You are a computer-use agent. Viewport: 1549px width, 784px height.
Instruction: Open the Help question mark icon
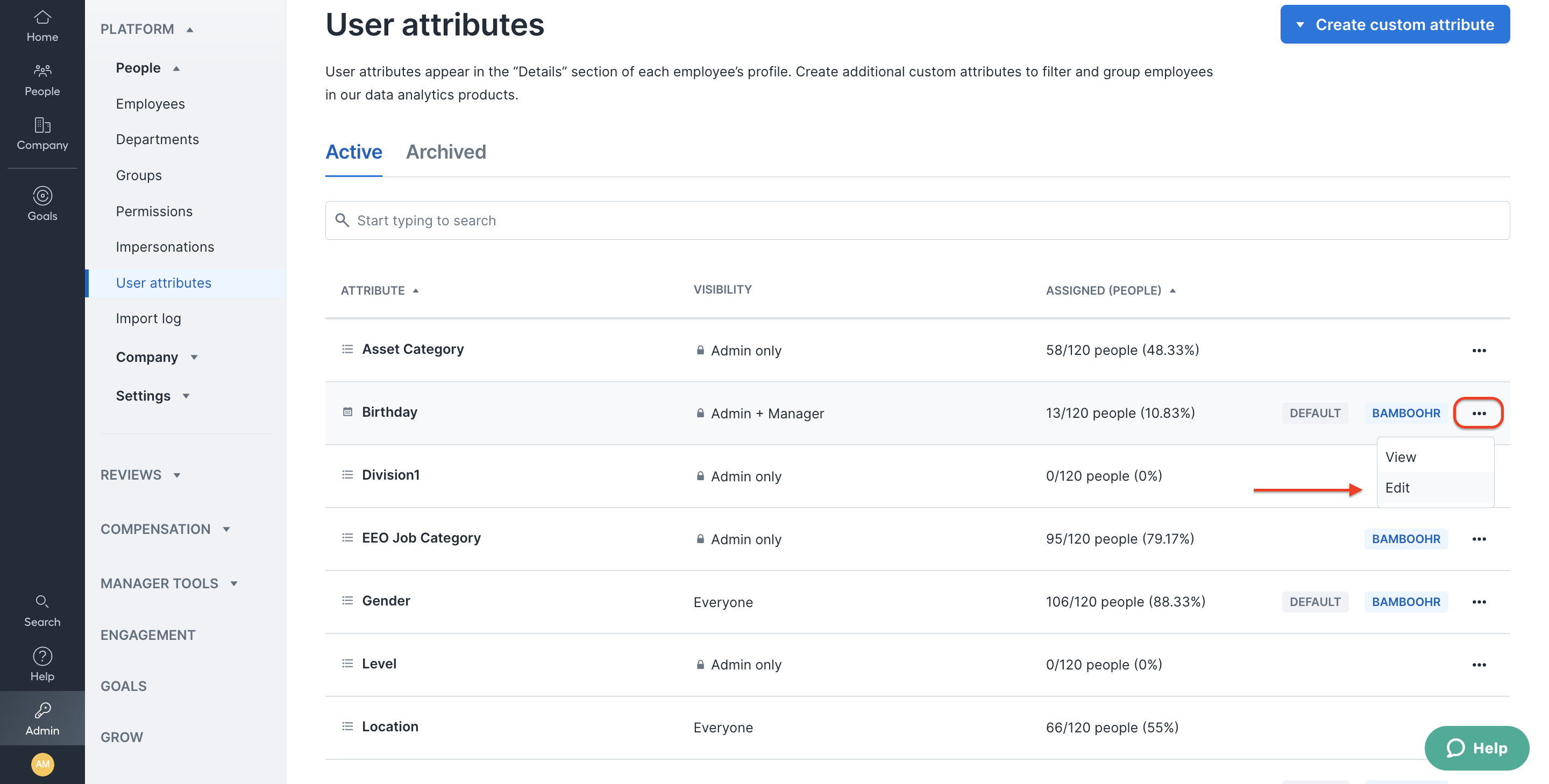click(42, 656)
